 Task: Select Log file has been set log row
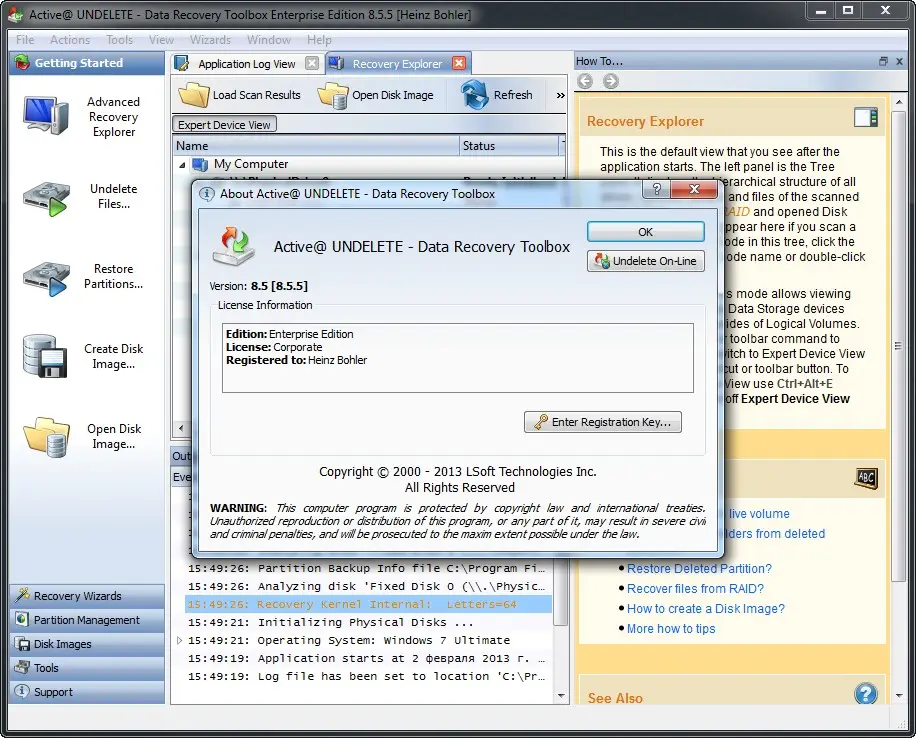tap(368, 677)
